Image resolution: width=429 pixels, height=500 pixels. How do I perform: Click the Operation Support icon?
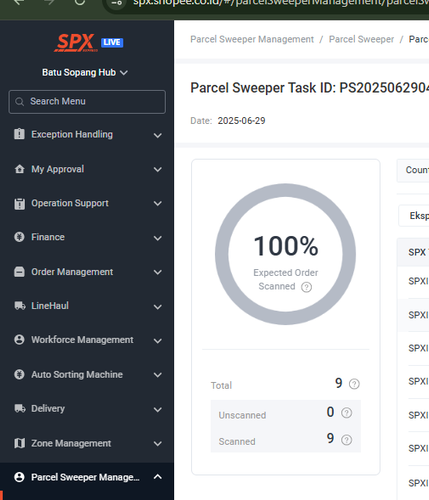coord(19,203)
